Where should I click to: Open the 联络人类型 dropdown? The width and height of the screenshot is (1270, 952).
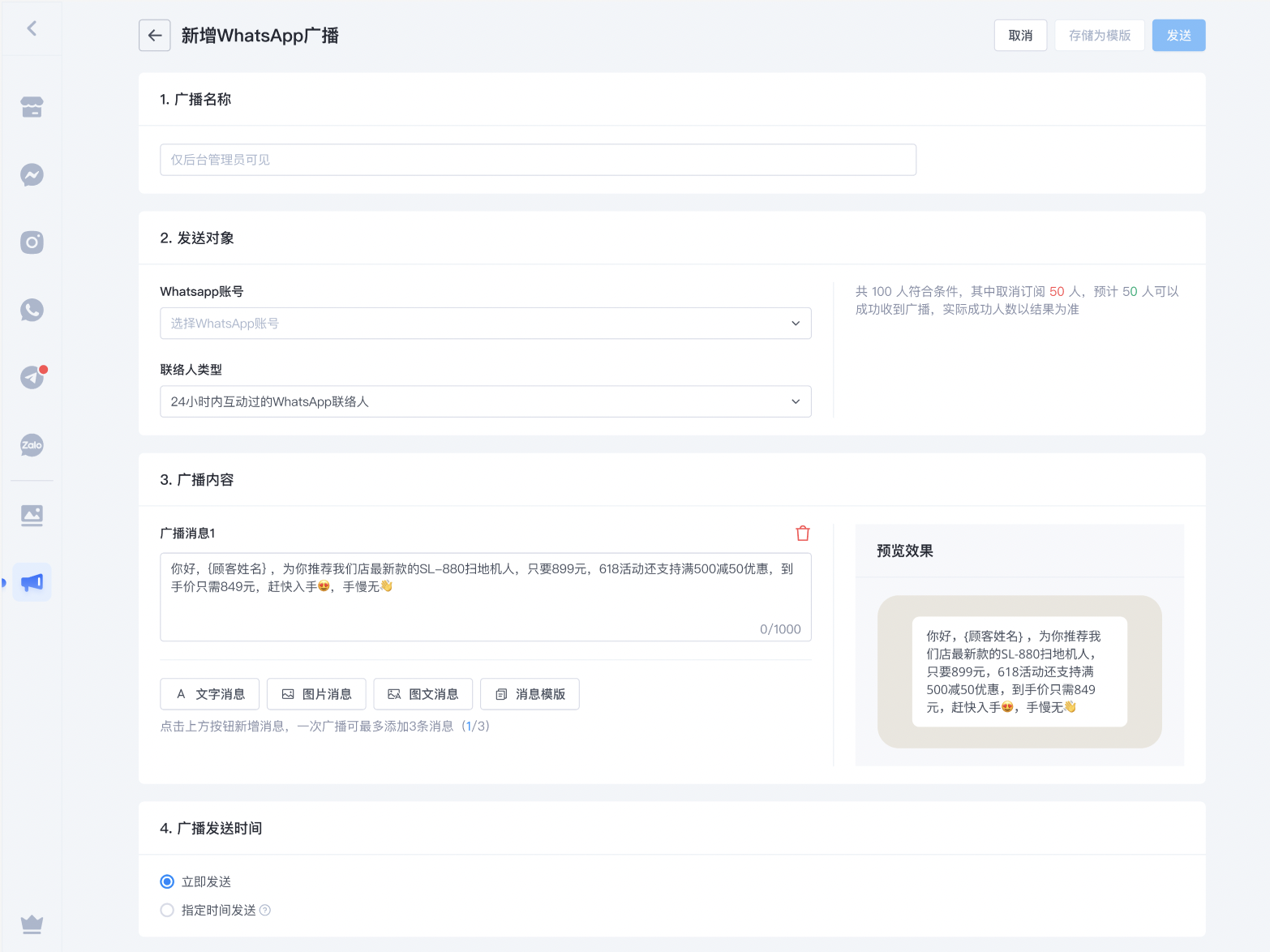pos(486,401)
